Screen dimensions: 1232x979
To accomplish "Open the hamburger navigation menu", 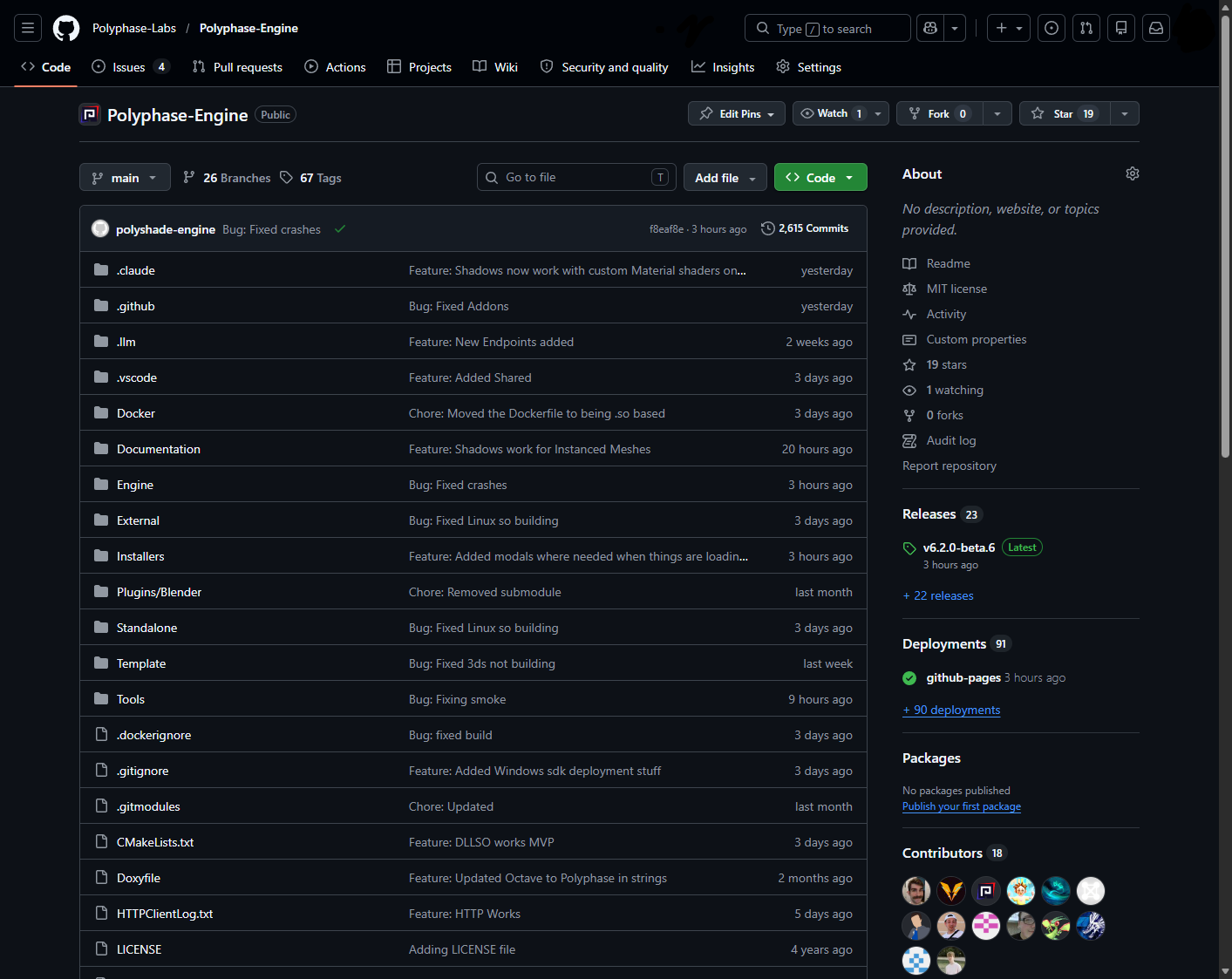I will 28,28.
